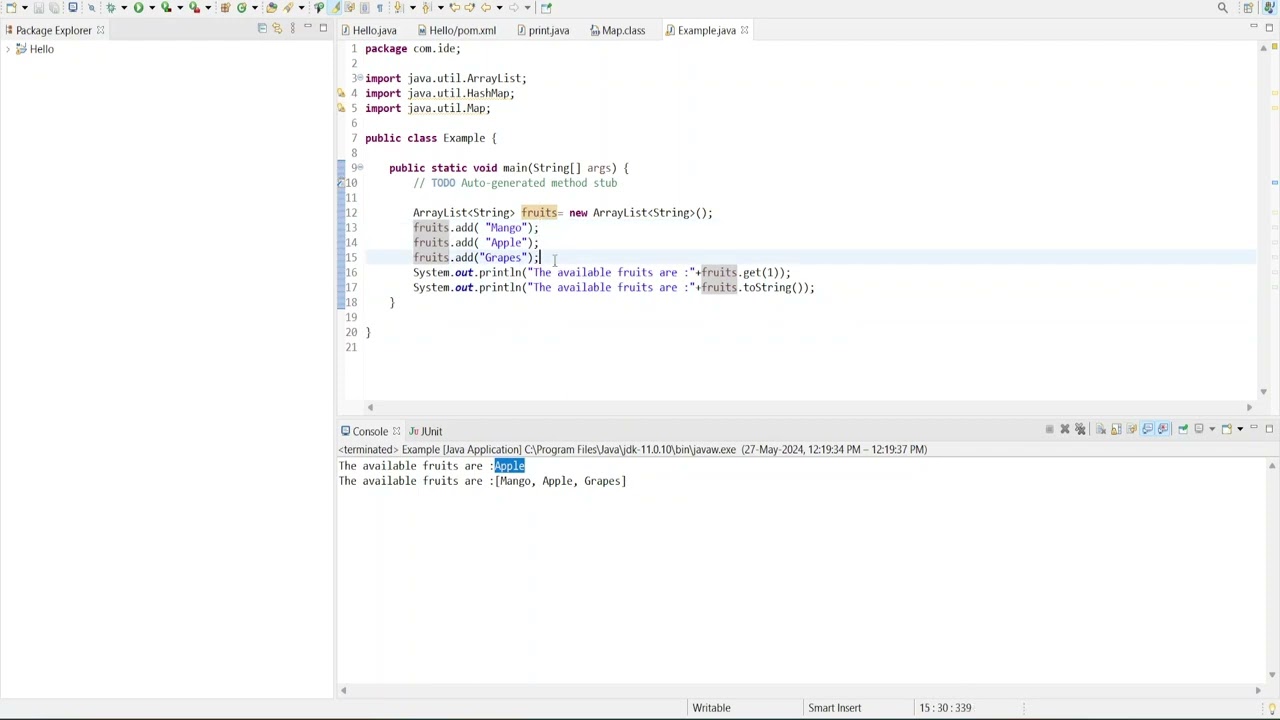The width and height of the screenshot is (1280, 720).
Task: Click the Pin Console icon
Action: pyautogui.click(x=1183, y=430)
